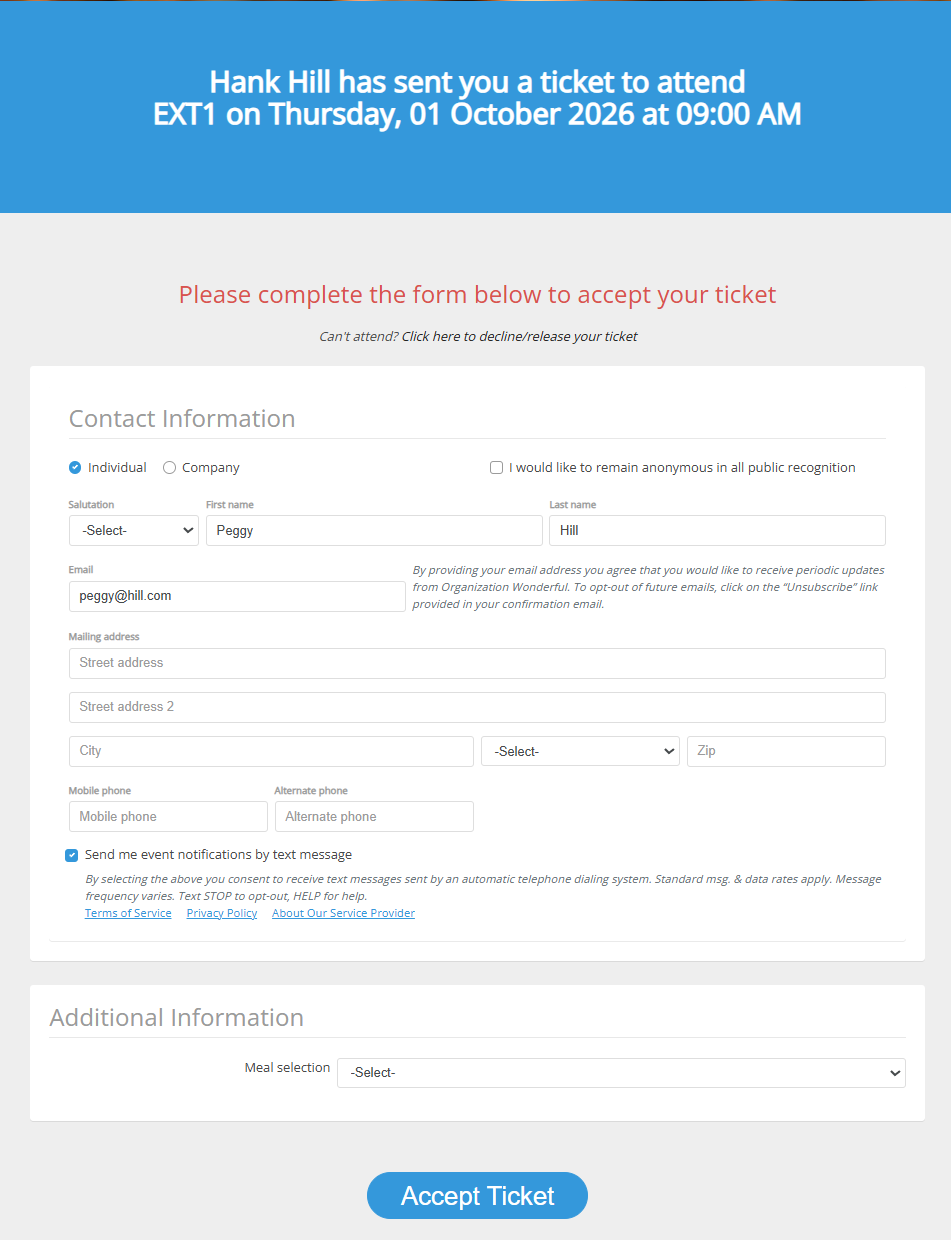Open the Salutation dropdown
The image size is (951, 1240).
pos(134,531)
